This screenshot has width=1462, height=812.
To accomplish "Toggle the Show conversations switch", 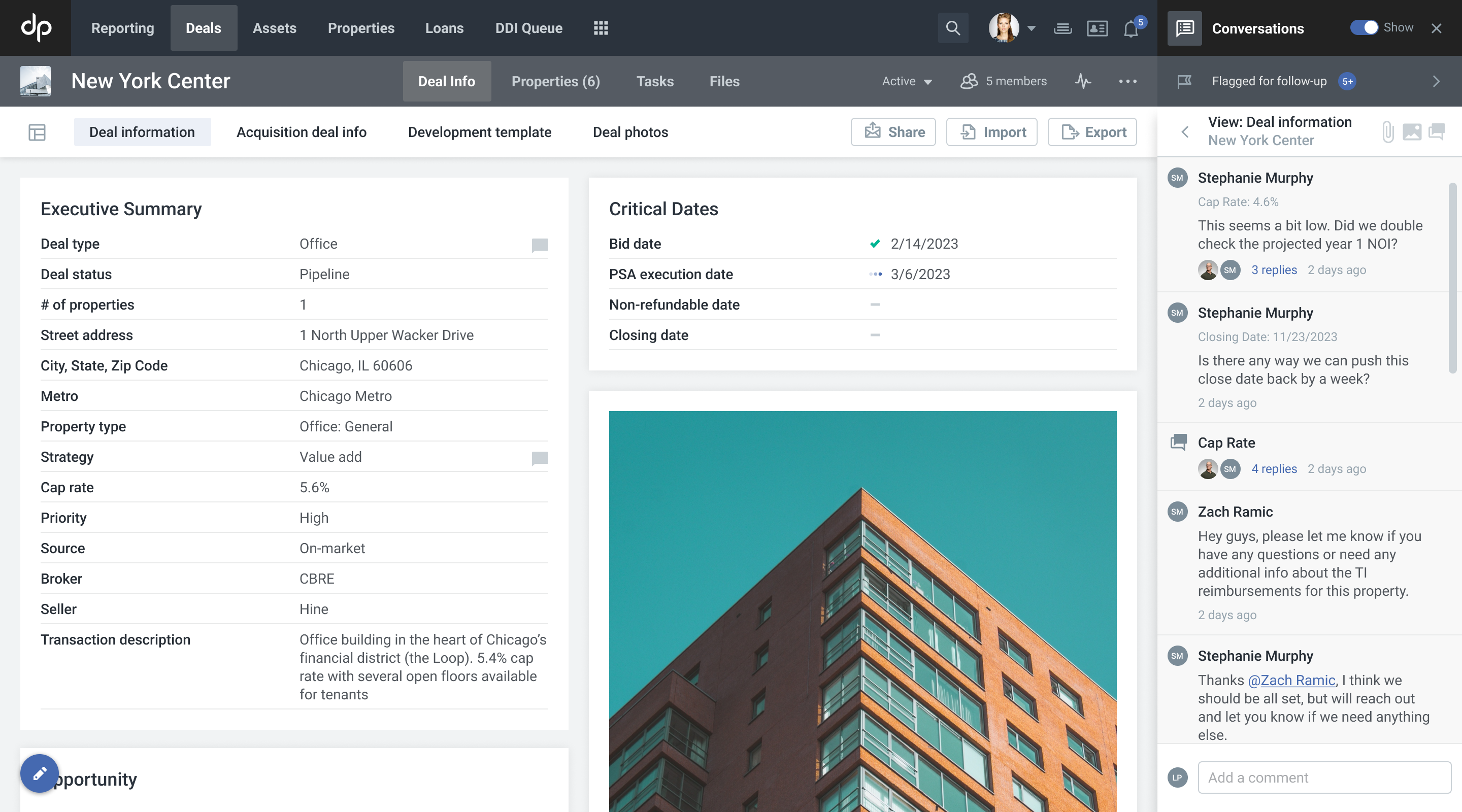I will tap(1363, 28).
